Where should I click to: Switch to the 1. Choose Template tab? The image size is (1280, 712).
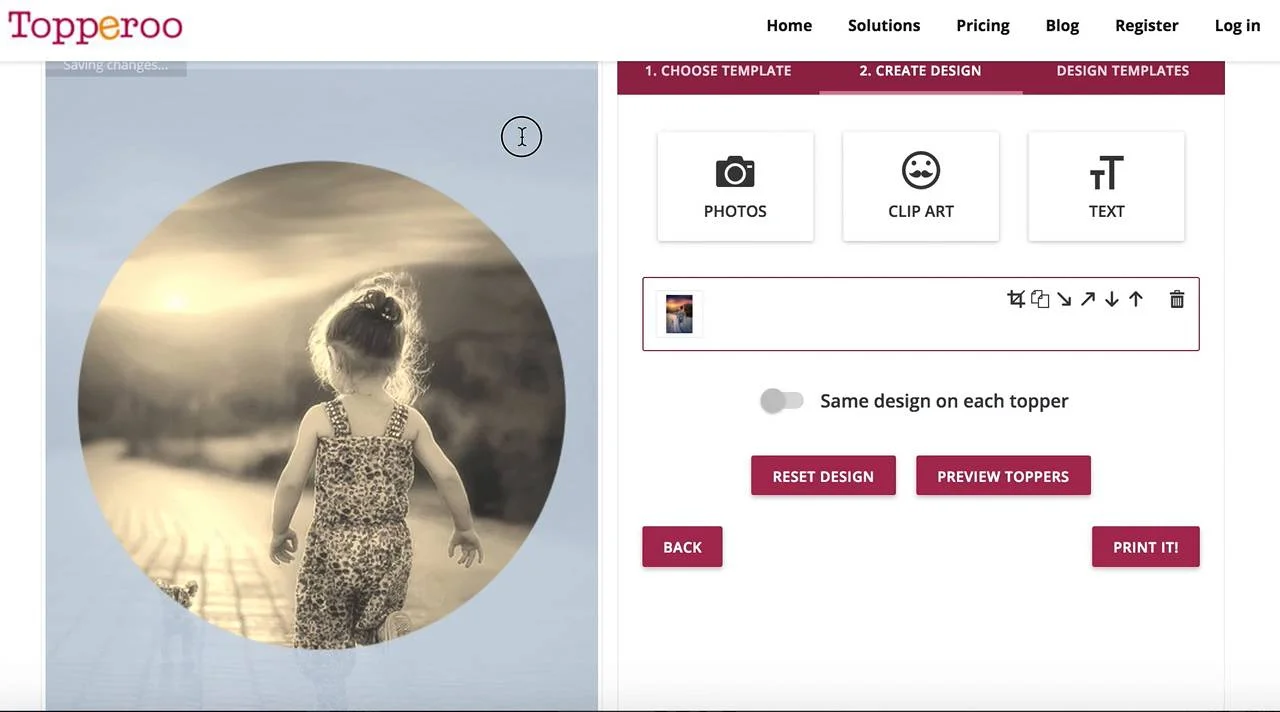pyautogui.click(x=718, y=71)
